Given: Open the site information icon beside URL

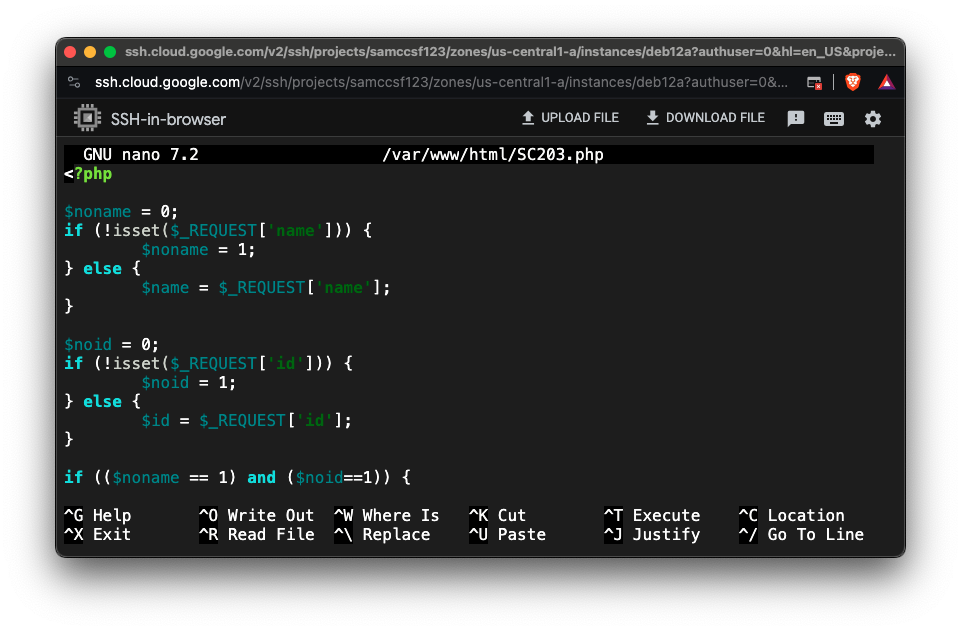Looking at the screenshot, I should pos(74,82).
